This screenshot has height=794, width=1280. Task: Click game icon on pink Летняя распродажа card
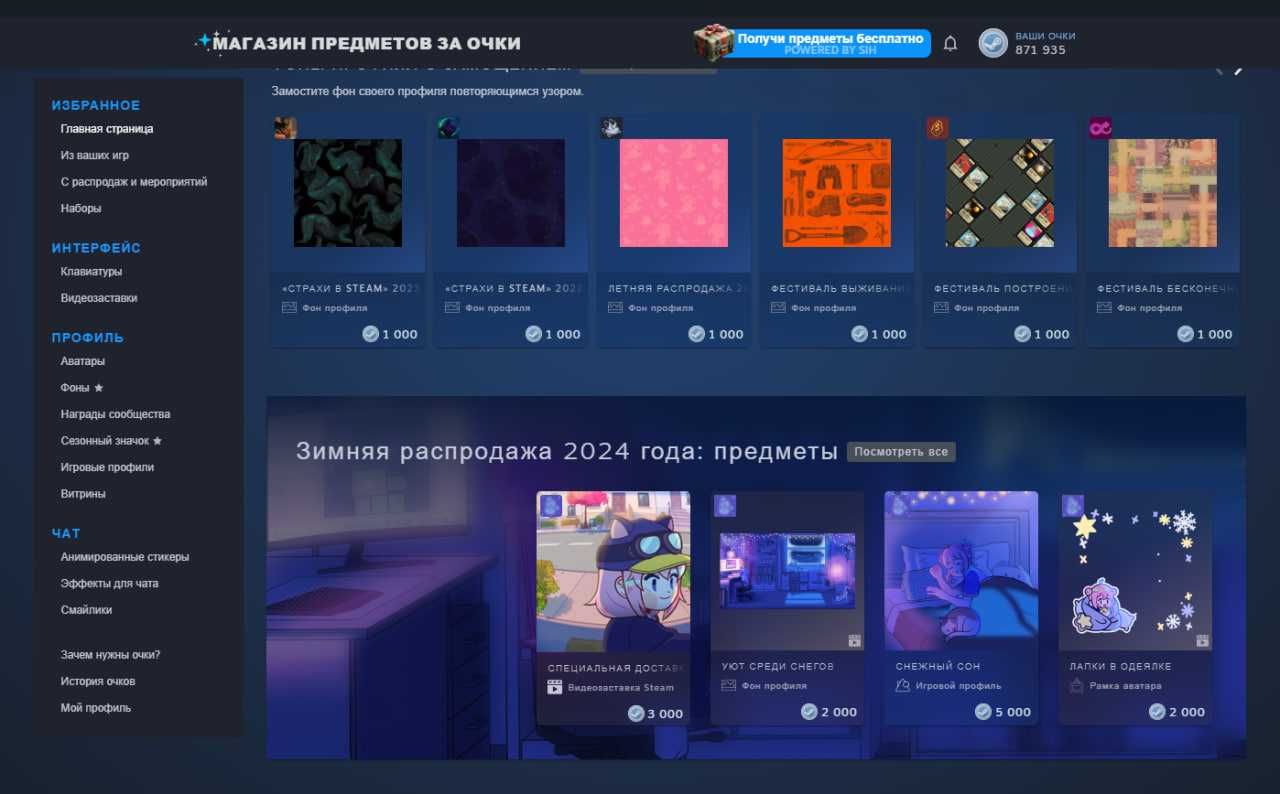click(611, 128)
